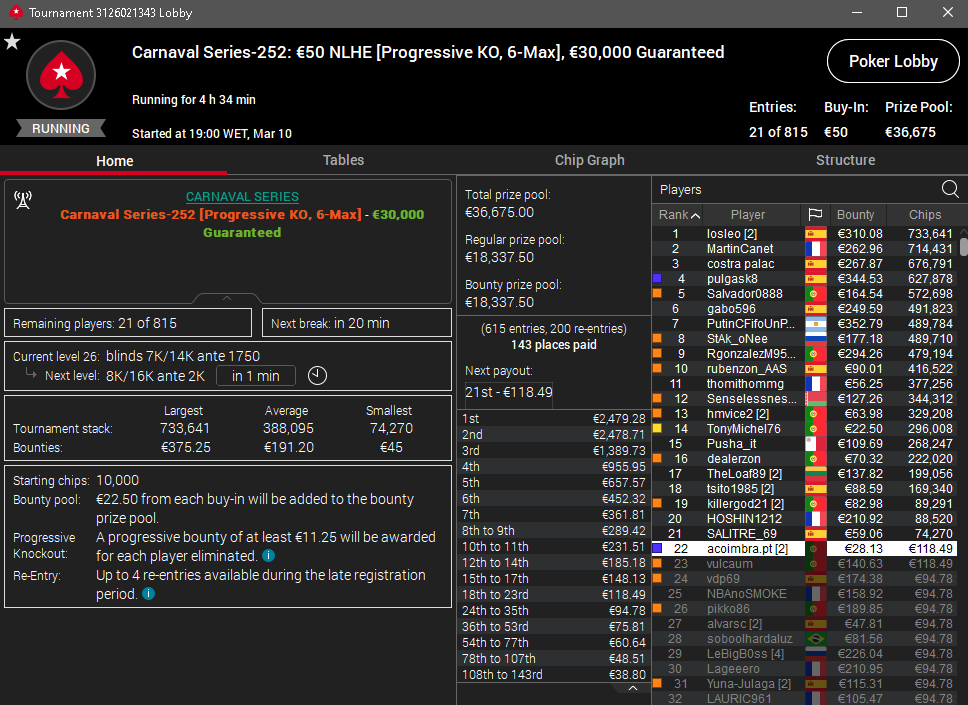
Task: Open the Tables tab
Action: pos(343,161)
